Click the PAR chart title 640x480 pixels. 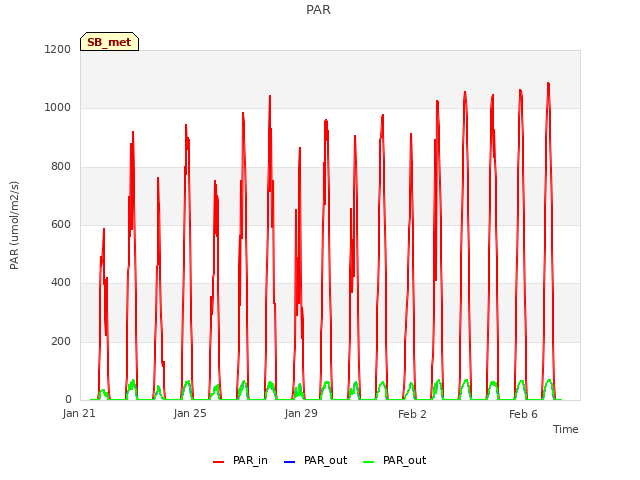pyautogui.click(x=318, y=10)
